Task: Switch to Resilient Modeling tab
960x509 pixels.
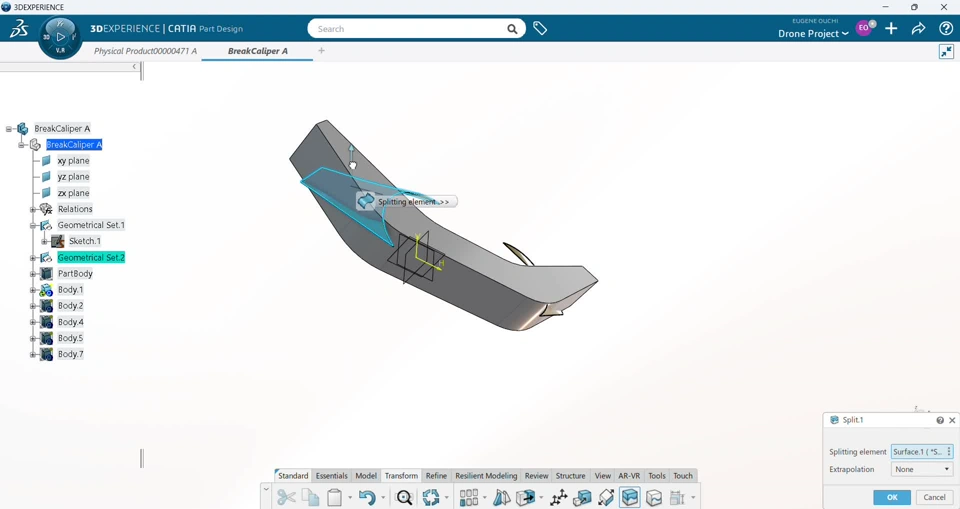Action: (x=486, y=476)
